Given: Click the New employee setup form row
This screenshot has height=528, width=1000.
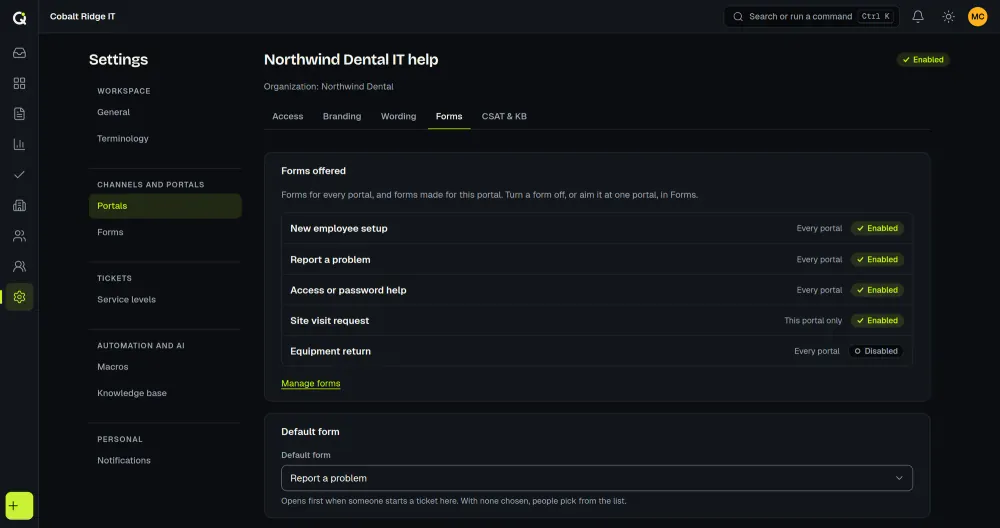Looking at the screenshot, I should pyautogui.click(x=596, y=228).
